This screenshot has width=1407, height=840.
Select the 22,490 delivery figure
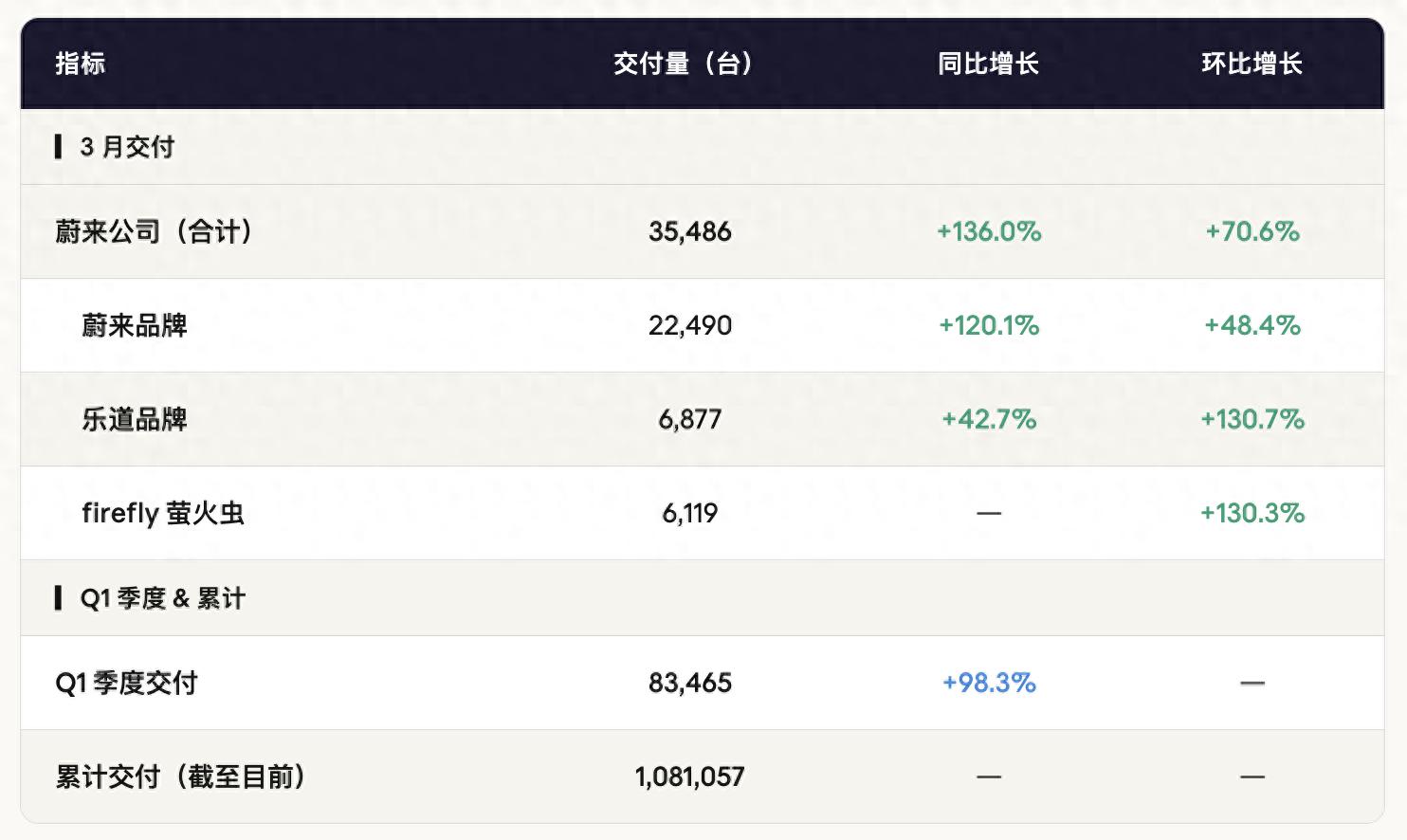(689, 325)
